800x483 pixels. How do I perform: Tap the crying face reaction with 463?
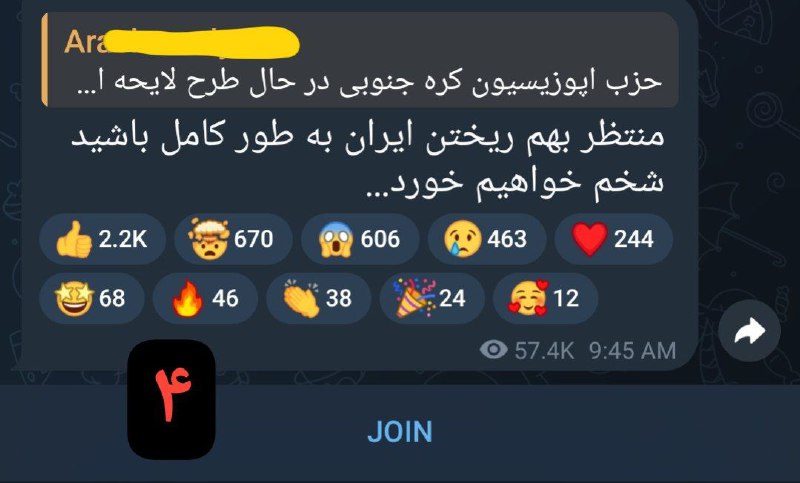tap(487, 239)
